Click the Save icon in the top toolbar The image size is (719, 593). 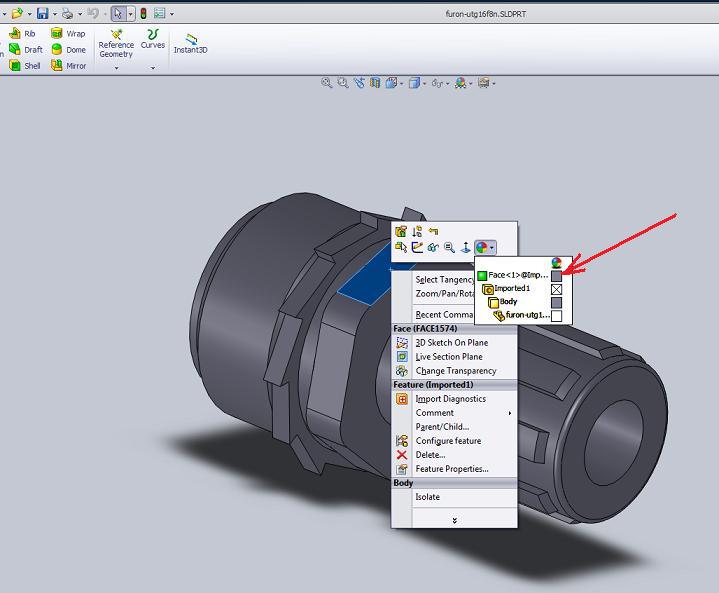[x=42, y=14]
